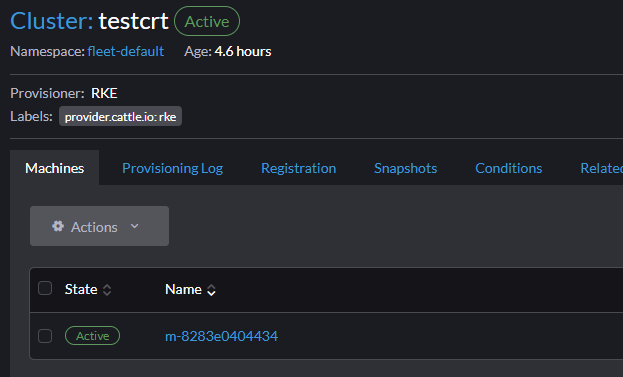Open the fleet-default namespace link
623x377 pixels.
coord(126,51)
